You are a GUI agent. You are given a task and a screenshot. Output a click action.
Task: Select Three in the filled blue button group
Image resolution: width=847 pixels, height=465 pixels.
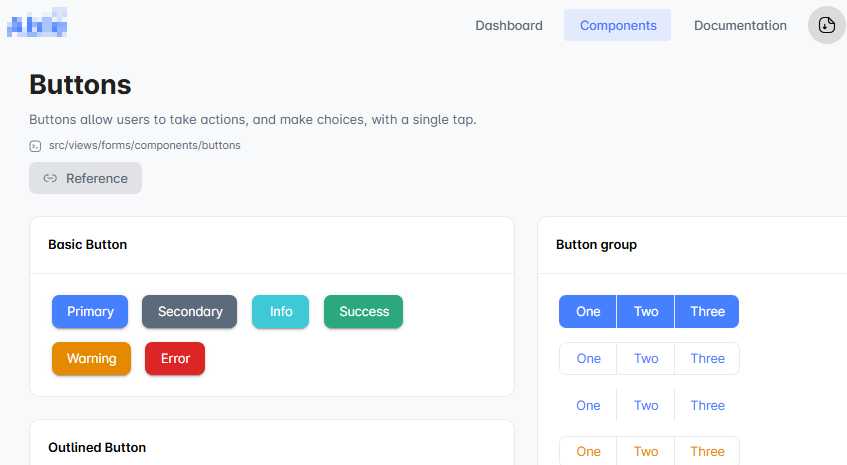tap(707, 312)
